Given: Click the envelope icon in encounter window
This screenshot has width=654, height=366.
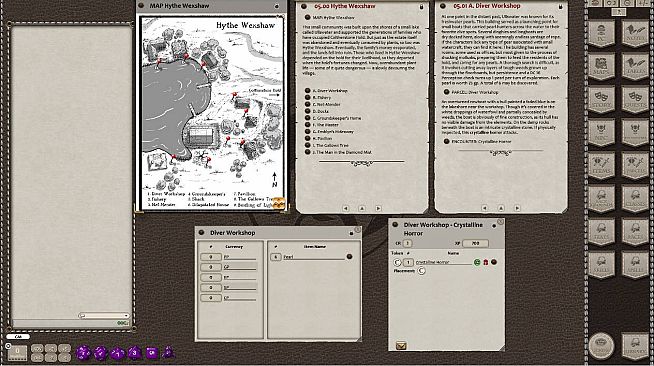Looking at the screenshot, I should click(x=401, y=346).
